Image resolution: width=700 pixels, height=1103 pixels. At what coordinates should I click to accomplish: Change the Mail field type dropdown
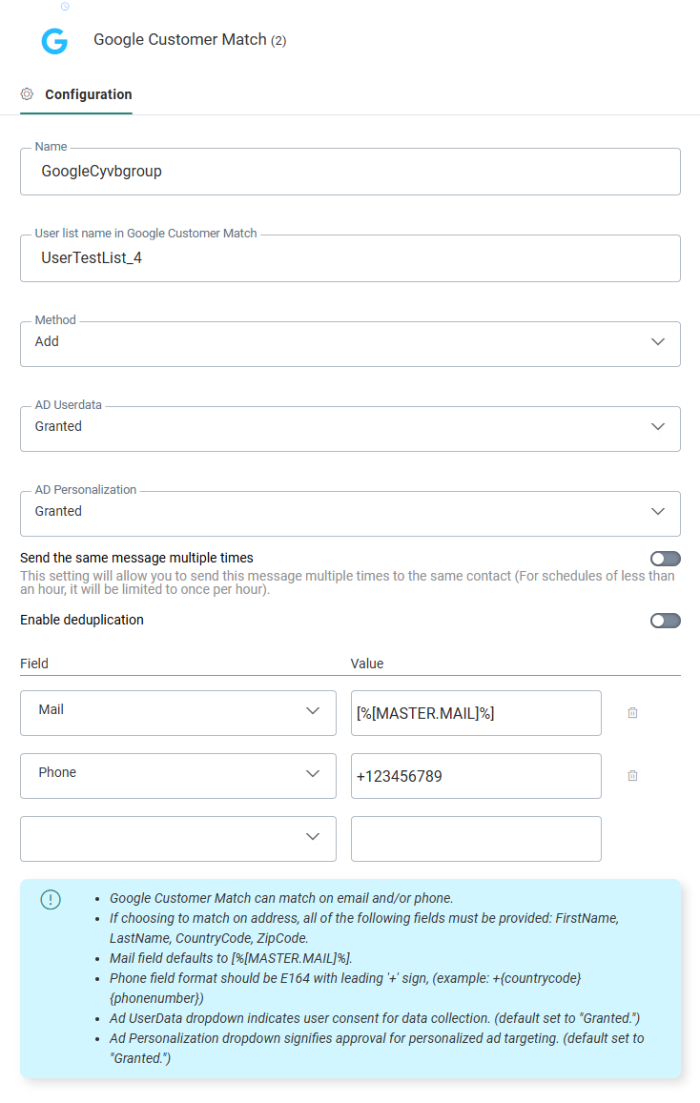[x=178, y=712]
